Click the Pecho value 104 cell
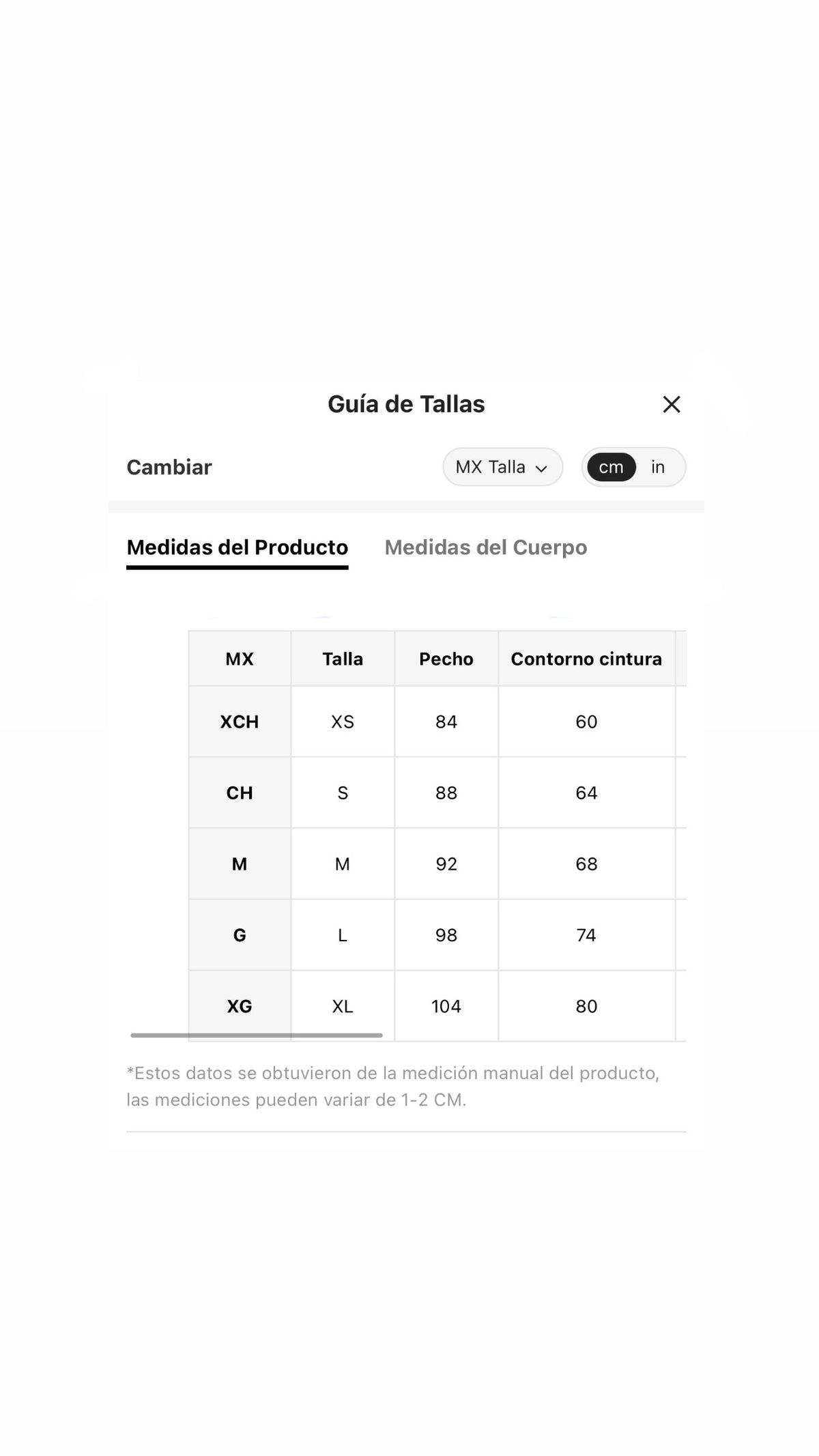Viewport: 819px width, 1456px height. [446, 1005]
